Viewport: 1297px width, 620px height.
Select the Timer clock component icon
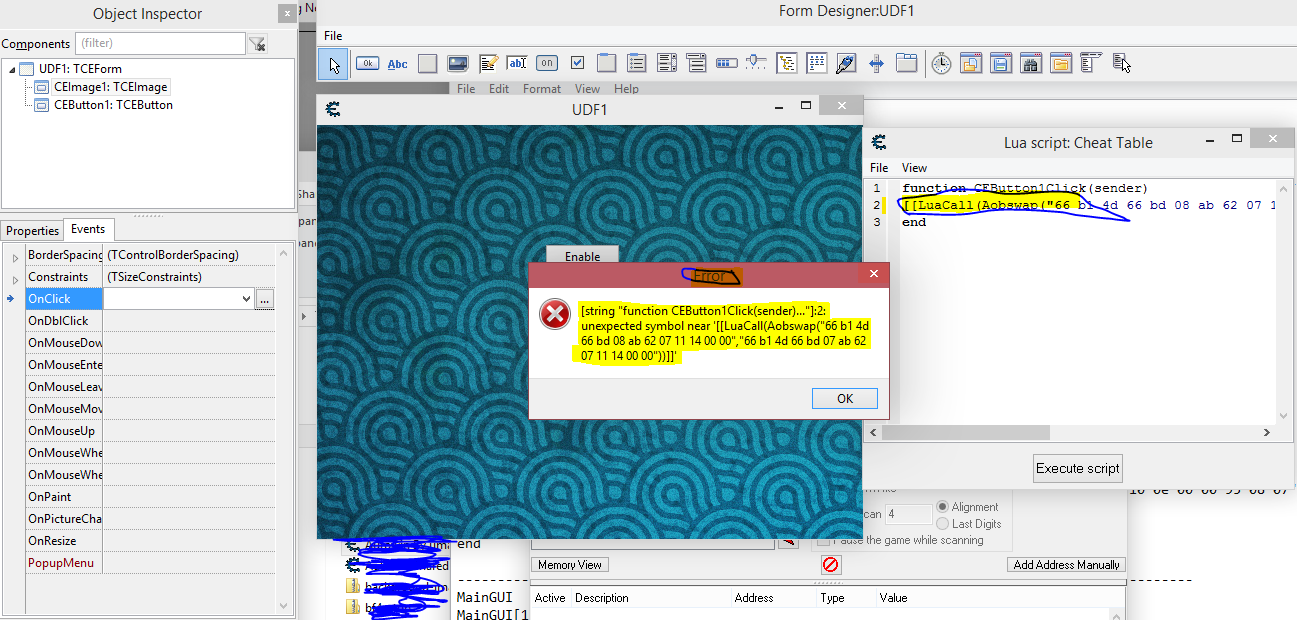pos(941,64)
